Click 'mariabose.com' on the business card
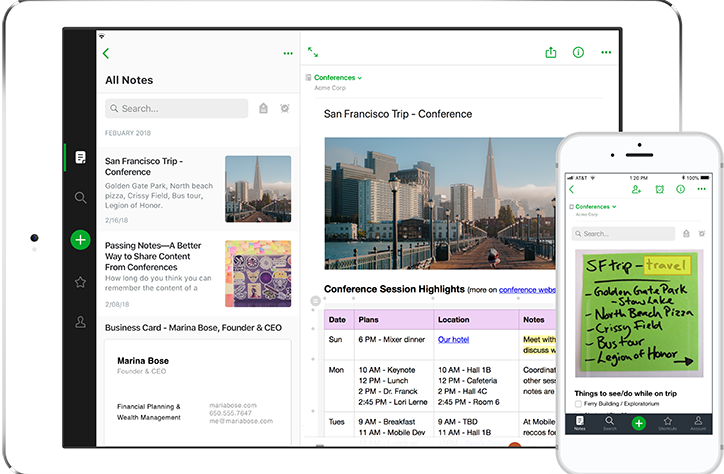This screenshot has height=474, width=724. [x=233, y=405]
